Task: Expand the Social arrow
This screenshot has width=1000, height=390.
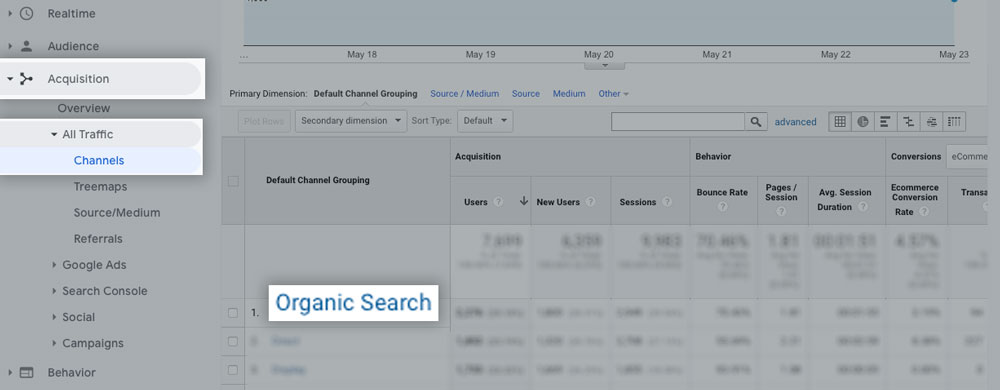Action: coord(54,317)
